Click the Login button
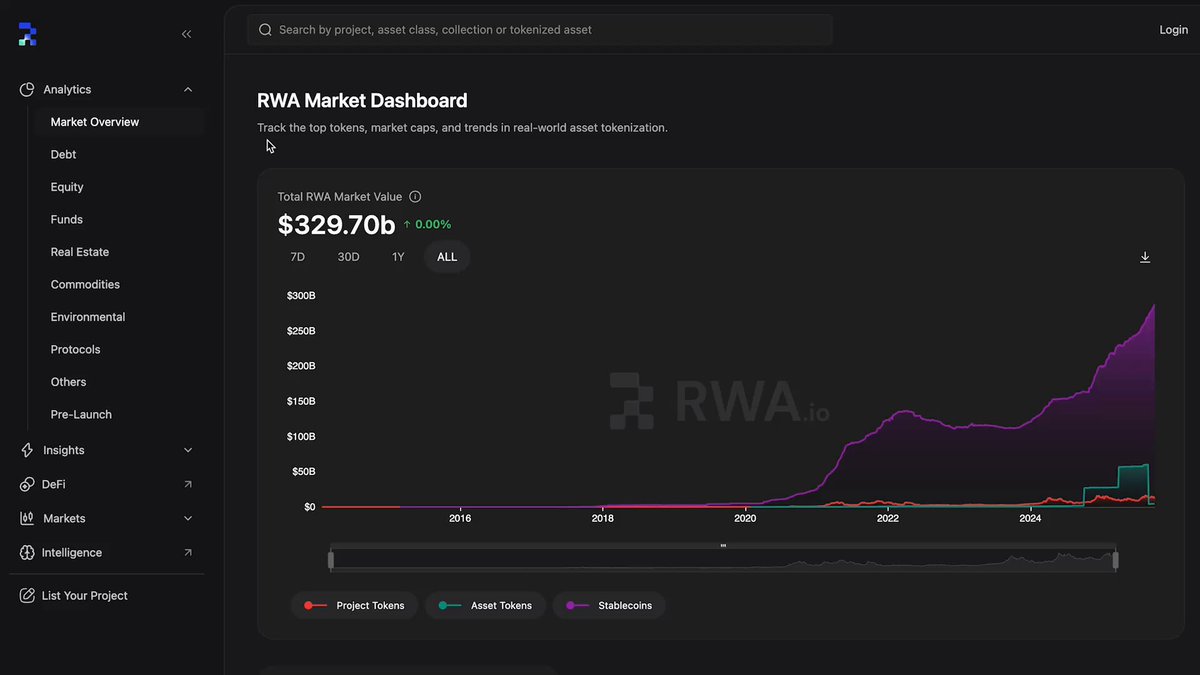Image resolution: width=1200 pixels, height=675 pixels. point(1173,29)
